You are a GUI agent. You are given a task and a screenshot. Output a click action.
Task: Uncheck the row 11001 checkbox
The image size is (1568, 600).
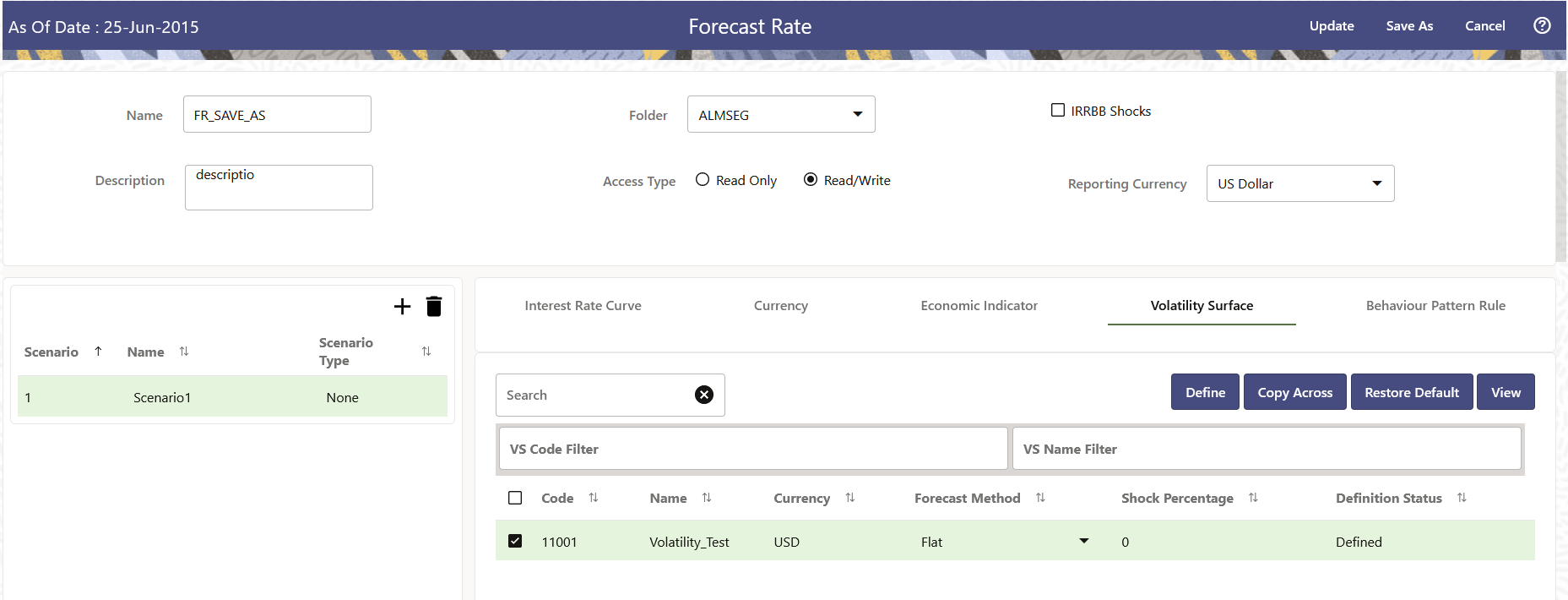pos(515,541)
